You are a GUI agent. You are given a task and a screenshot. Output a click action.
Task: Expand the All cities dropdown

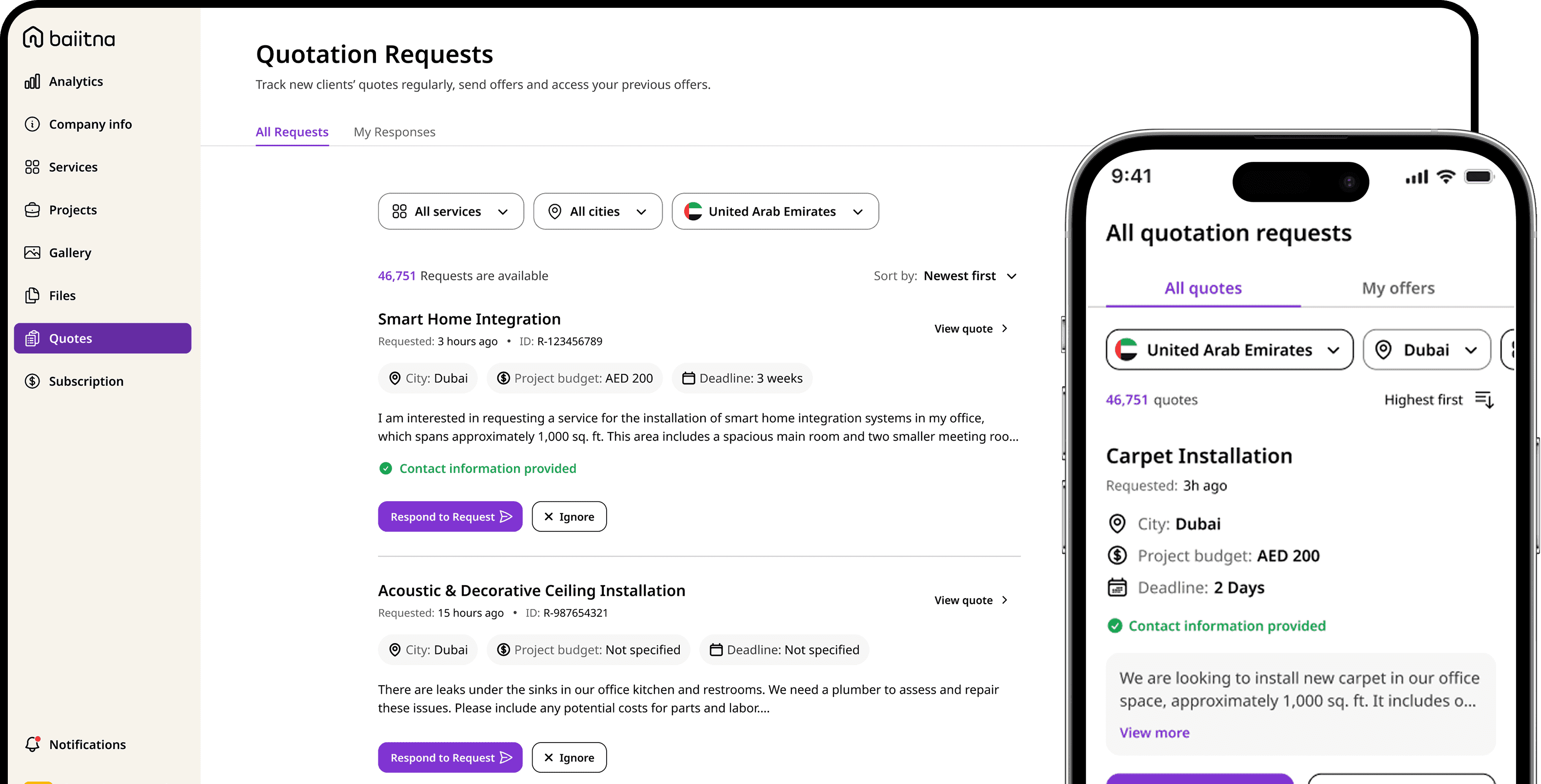pyautogui.click(x=597, y=211)
